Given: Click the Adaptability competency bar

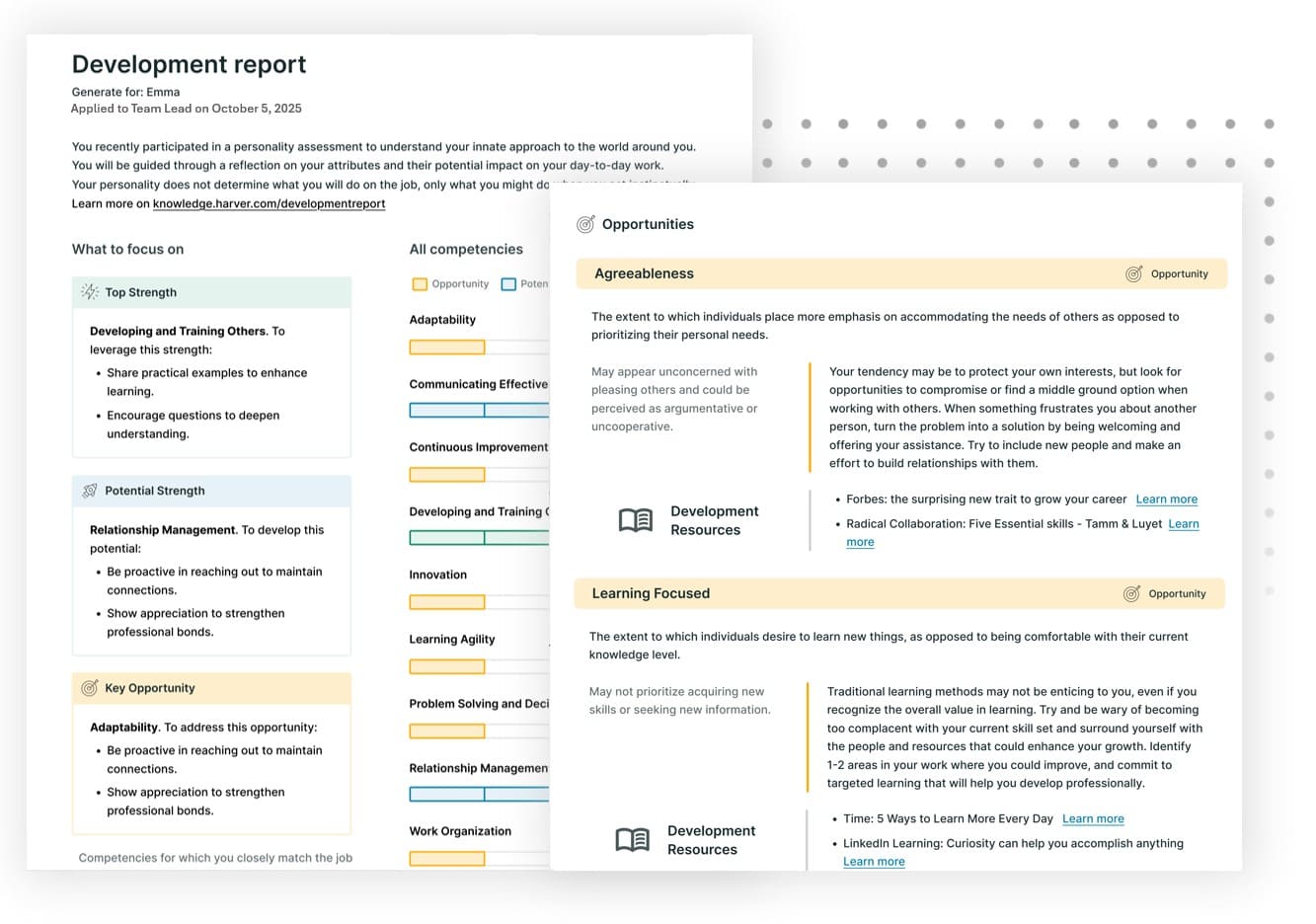Looking at the screenshot, I should (x=447, y=347).
